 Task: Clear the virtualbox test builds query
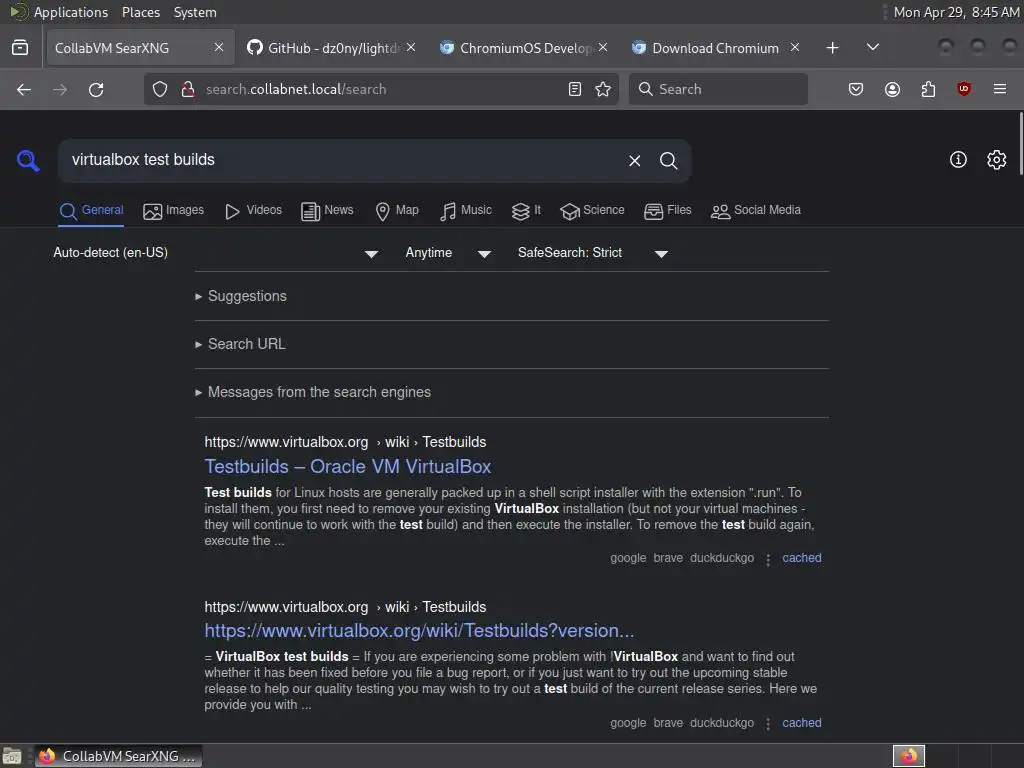click(635, 161)
